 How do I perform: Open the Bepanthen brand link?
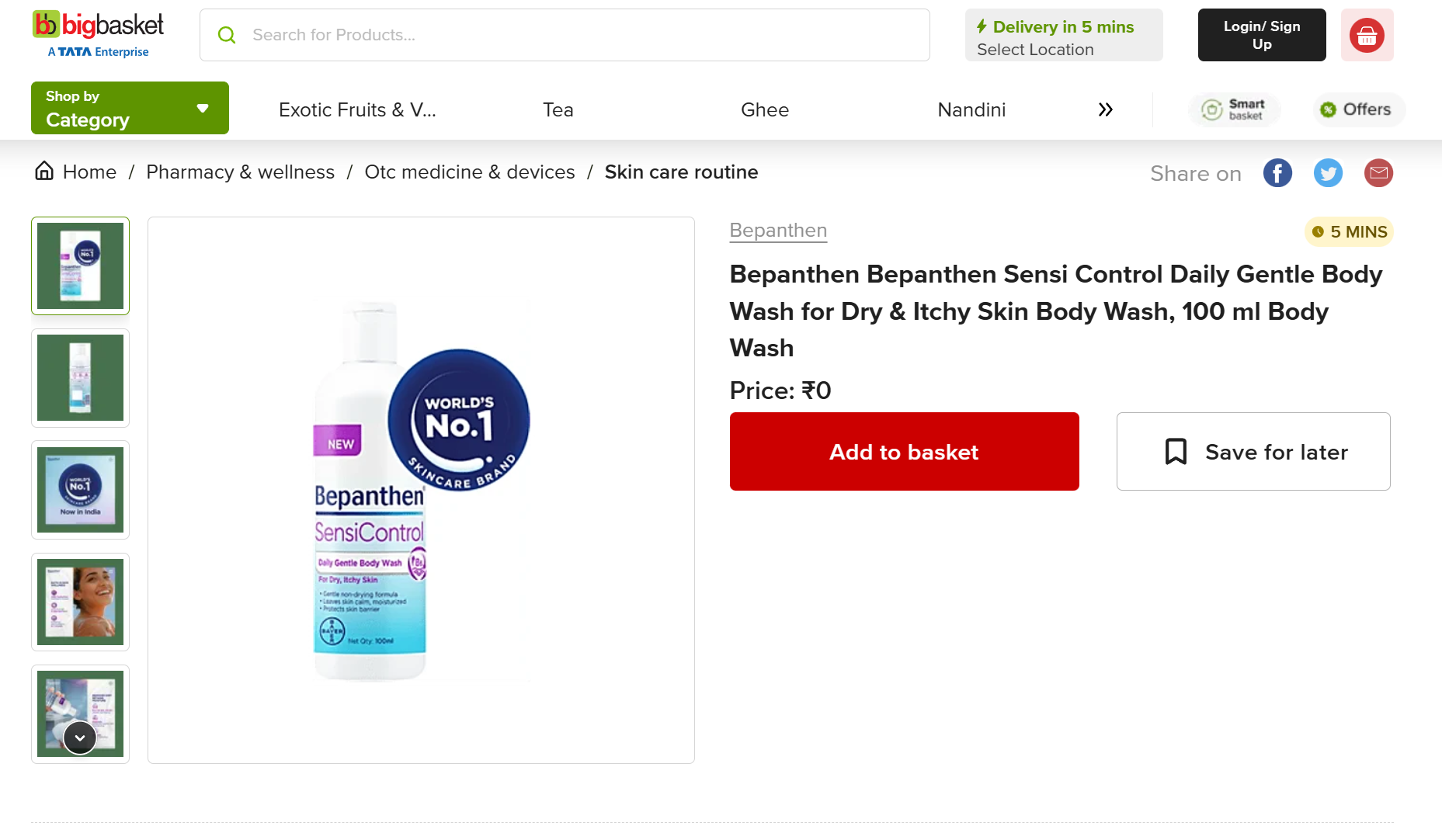pyautogui.click(x=778, y=231)
